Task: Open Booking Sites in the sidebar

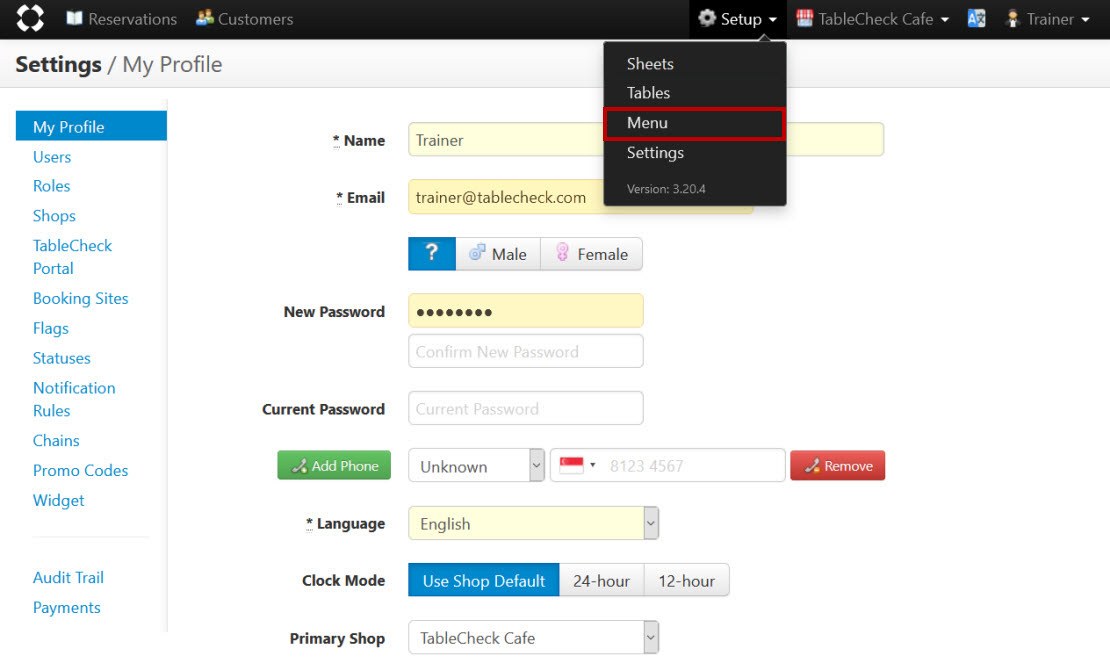Action: point(81,299)
